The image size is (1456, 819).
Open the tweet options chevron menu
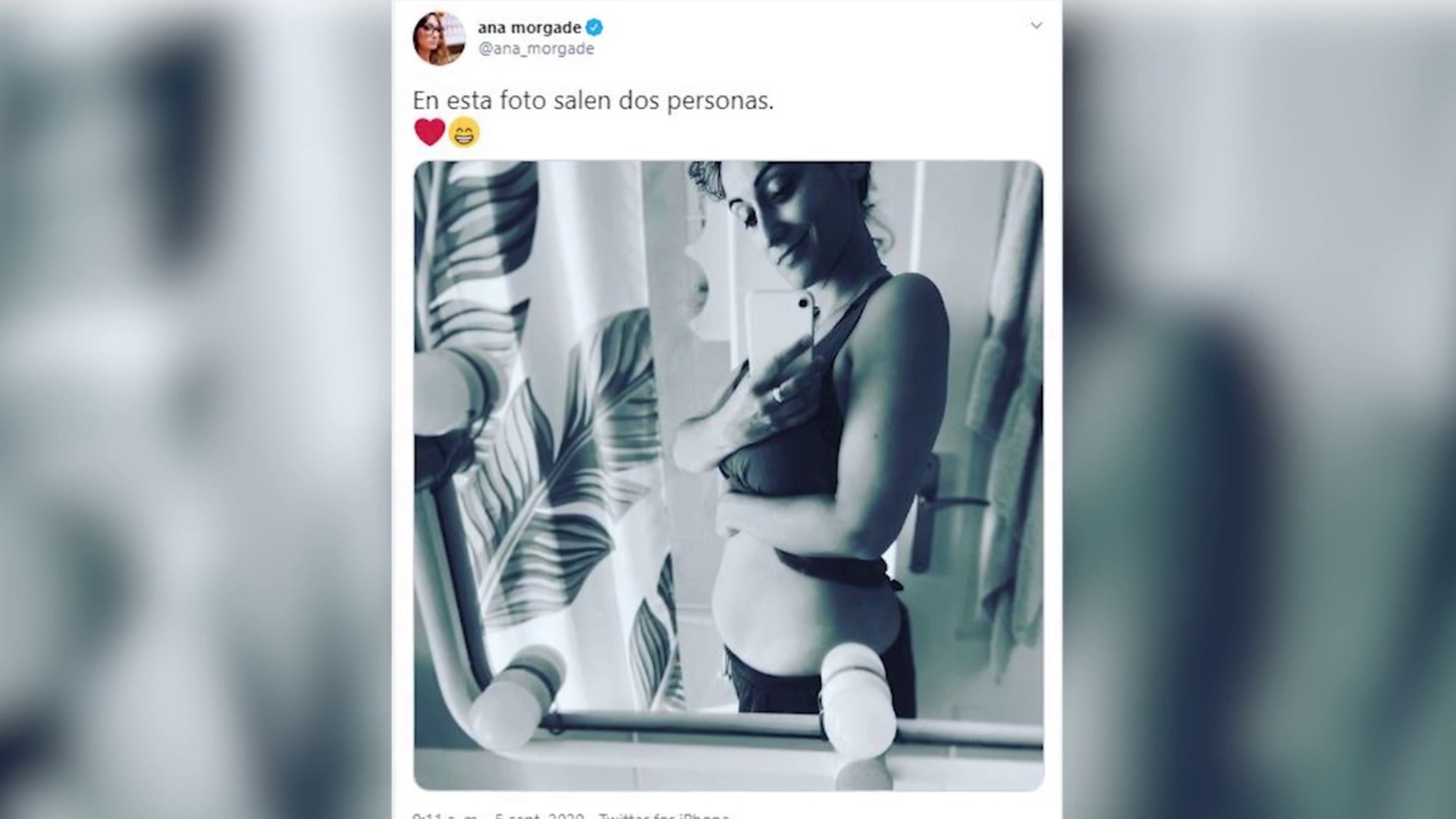coord(1036,26)
